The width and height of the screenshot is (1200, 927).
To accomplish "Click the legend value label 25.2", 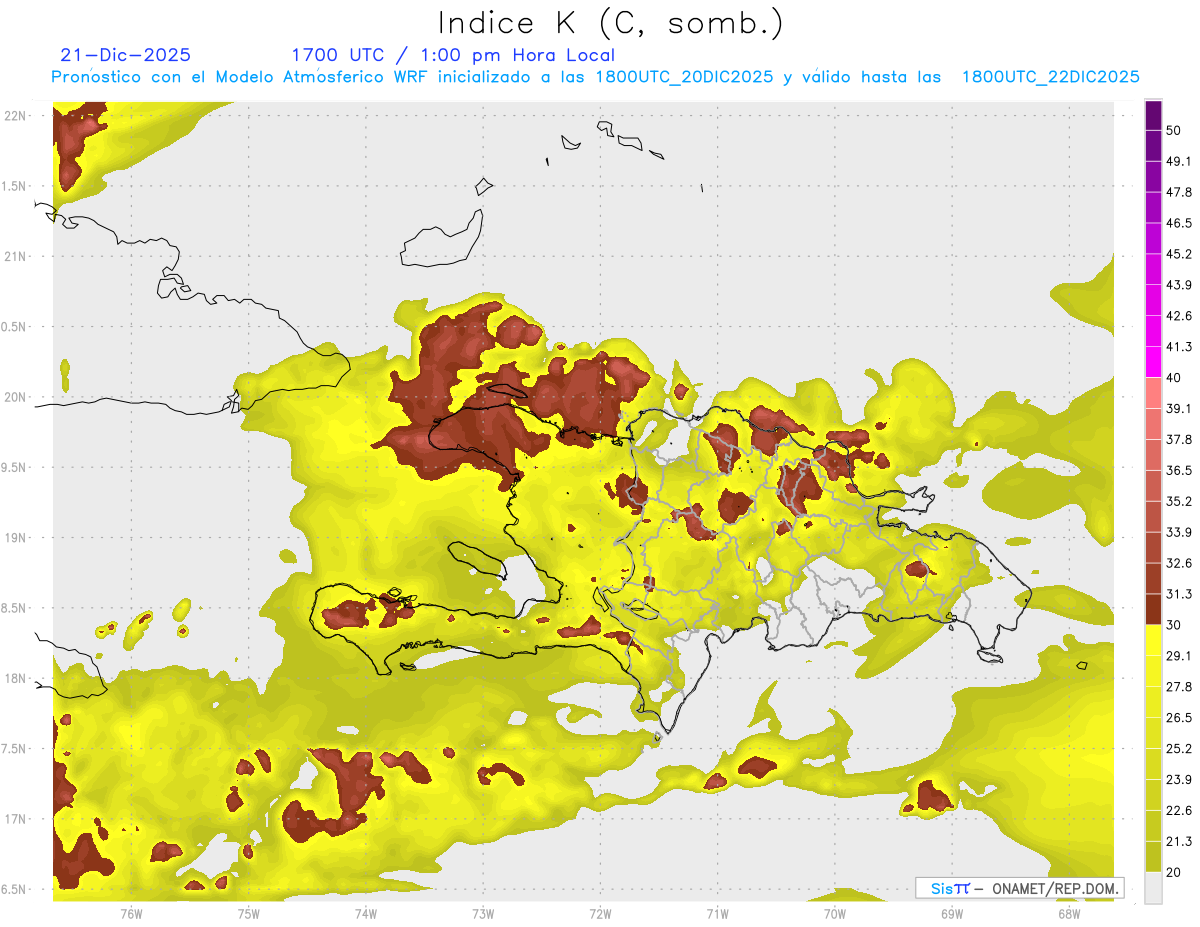I will (1179, 748).
